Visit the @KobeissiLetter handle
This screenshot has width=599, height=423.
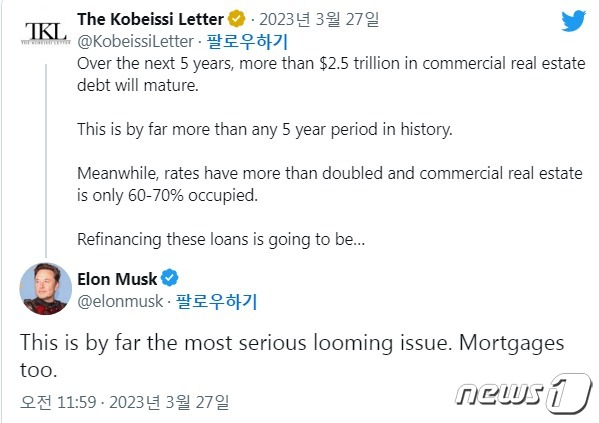pos(136,42)
